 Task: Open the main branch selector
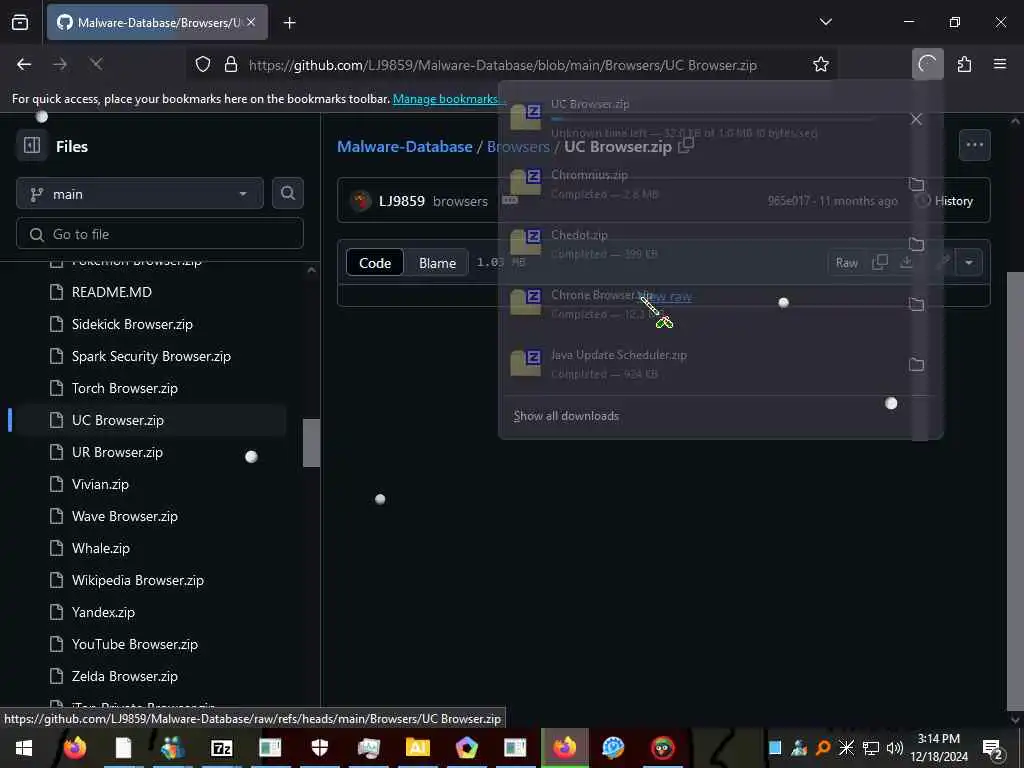coord(140,194)
